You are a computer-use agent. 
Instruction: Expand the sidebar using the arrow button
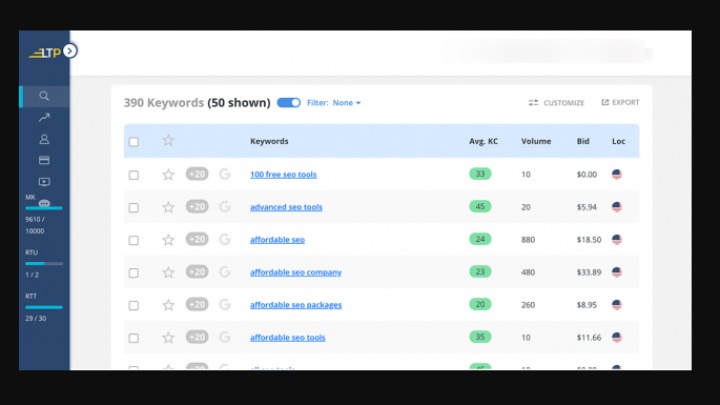pyautogui.click(x=70, y=51)
